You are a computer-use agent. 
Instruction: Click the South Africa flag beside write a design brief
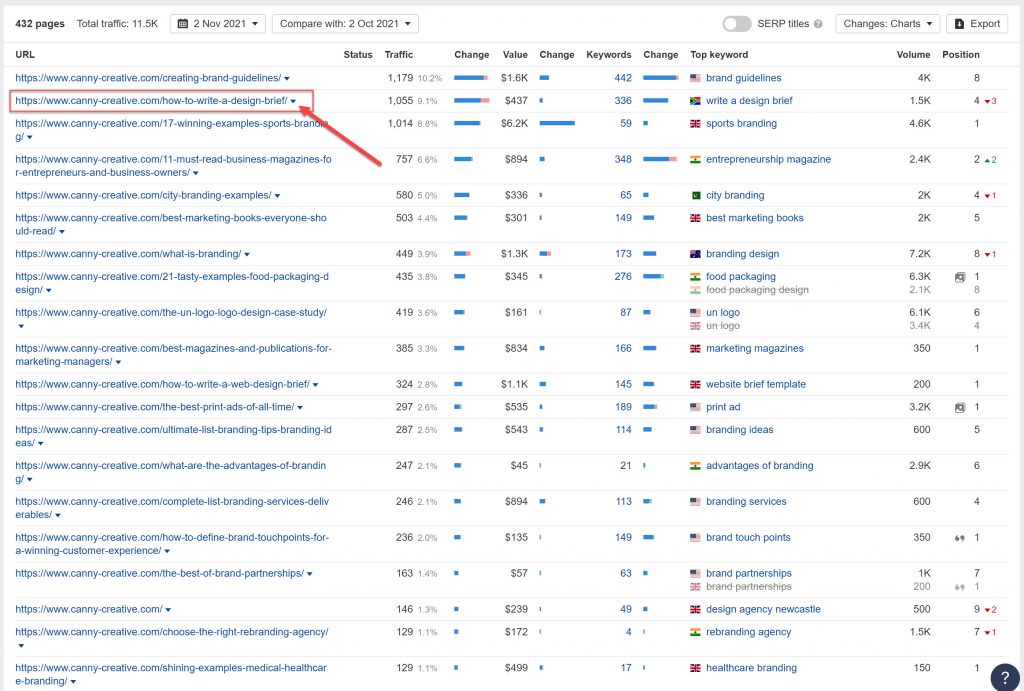click(696, 101)
